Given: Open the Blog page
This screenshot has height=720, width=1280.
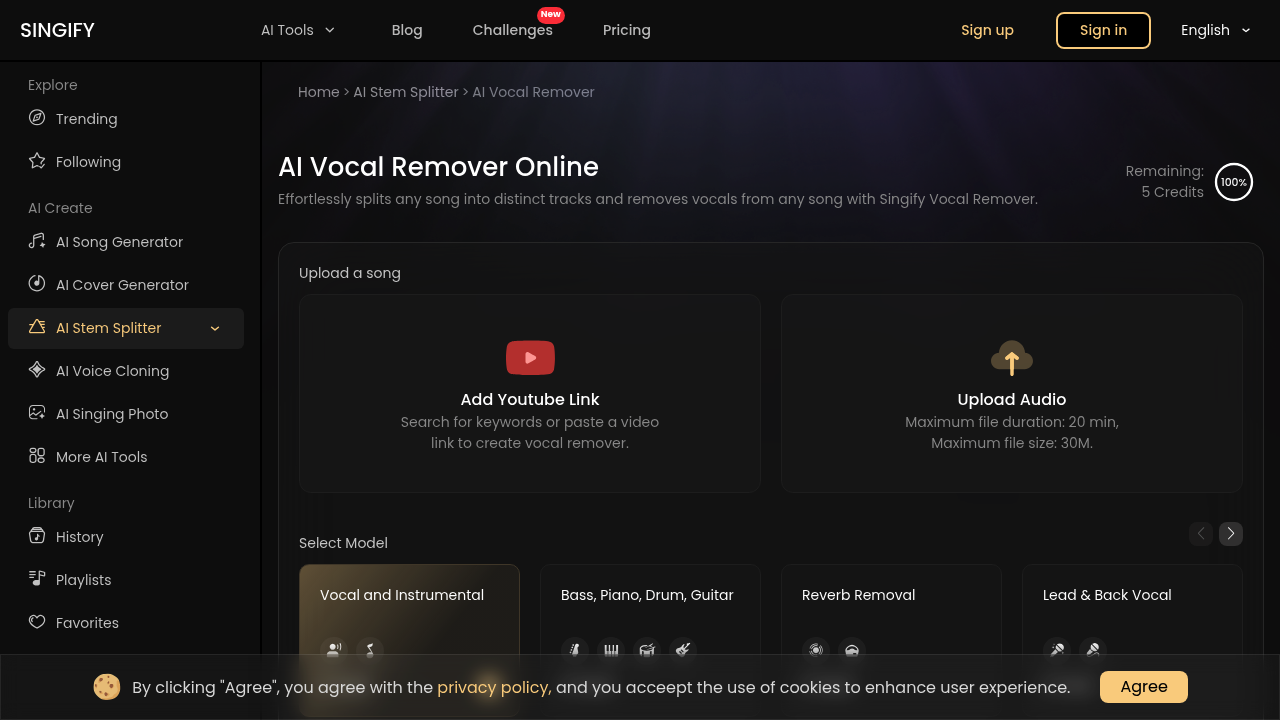Looking at the screenshot, I should tap(407, 30).
